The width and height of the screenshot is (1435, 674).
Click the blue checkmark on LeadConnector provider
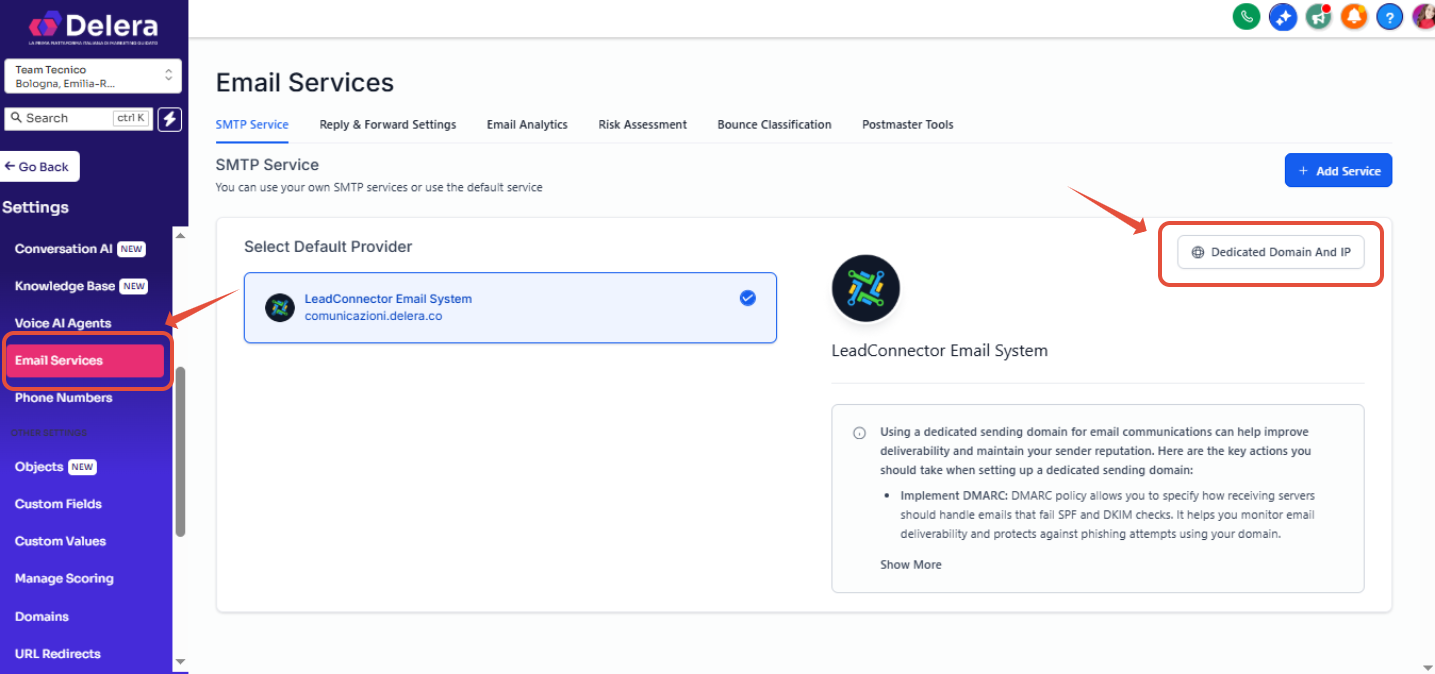tap(747, 298)
